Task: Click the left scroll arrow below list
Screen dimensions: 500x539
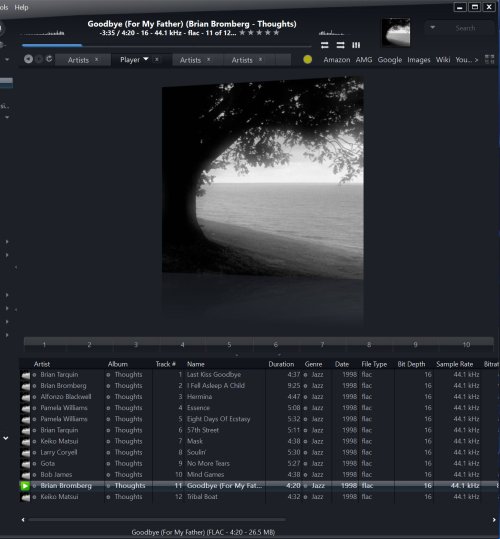Action: pos(23,520)
